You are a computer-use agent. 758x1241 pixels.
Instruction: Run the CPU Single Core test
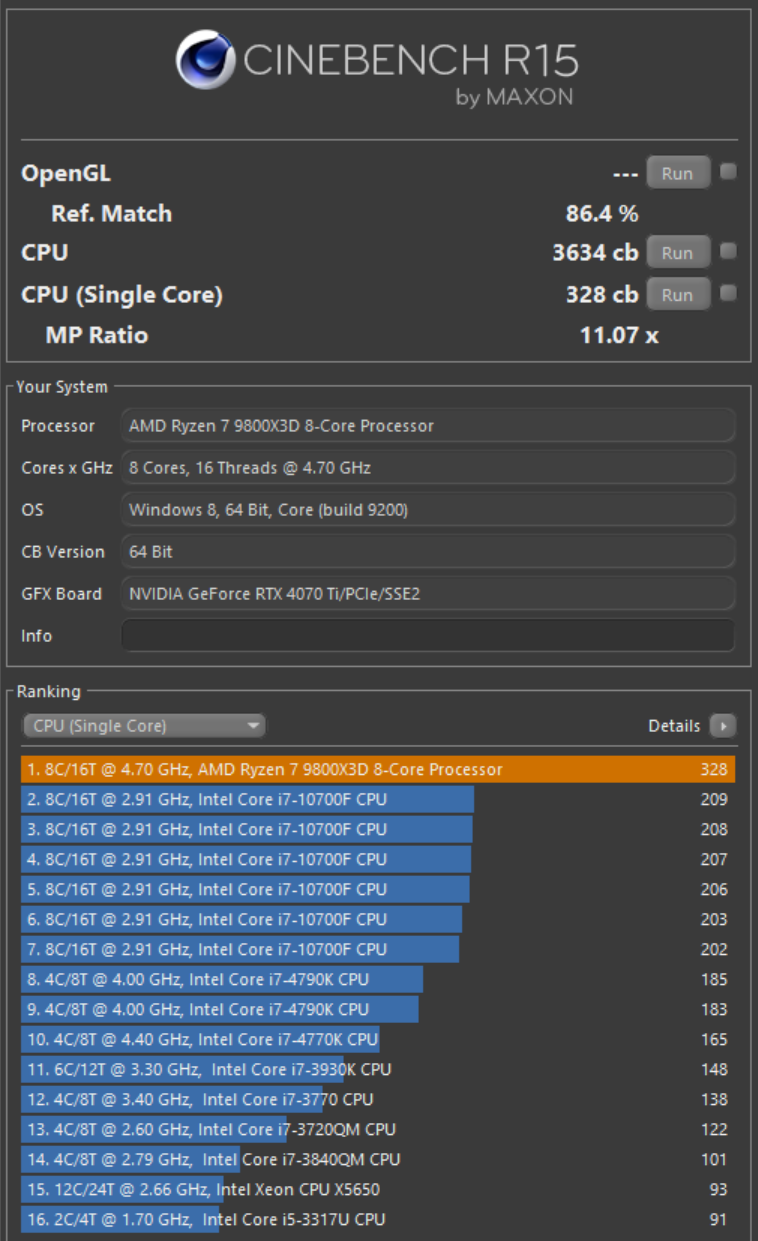click(677, 295)
